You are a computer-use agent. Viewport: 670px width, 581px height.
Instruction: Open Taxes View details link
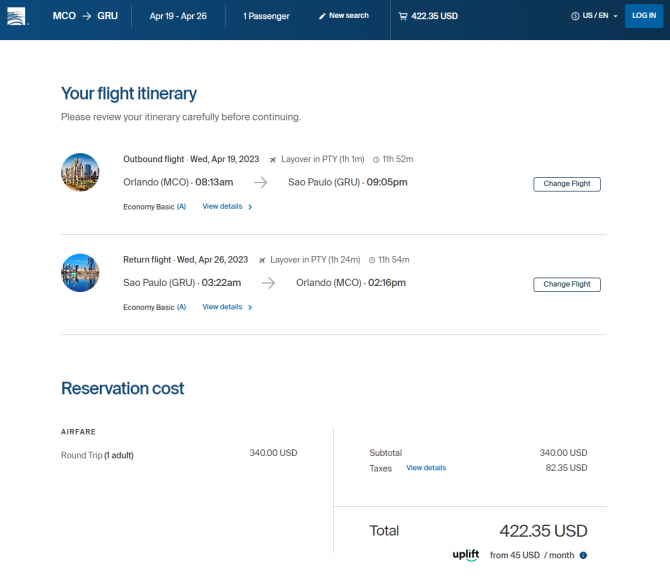[x=426, y=468]
